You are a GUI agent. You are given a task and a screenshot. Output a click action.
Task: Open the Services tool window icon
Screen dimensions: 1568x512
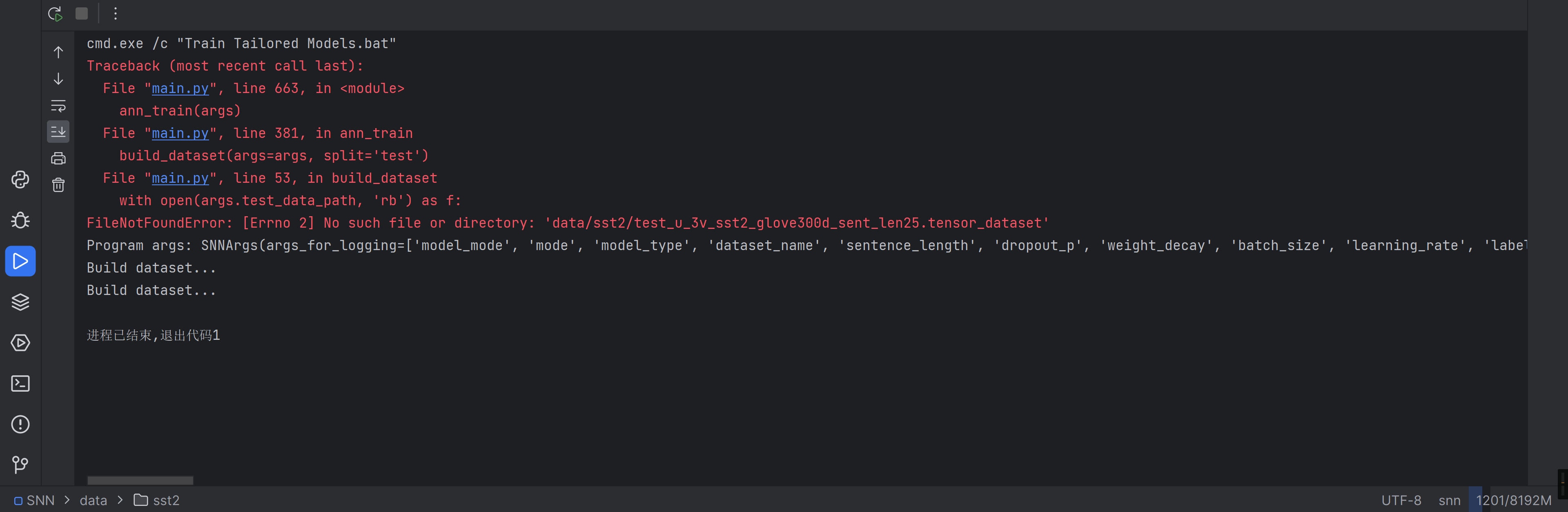[x=20, y=343]
